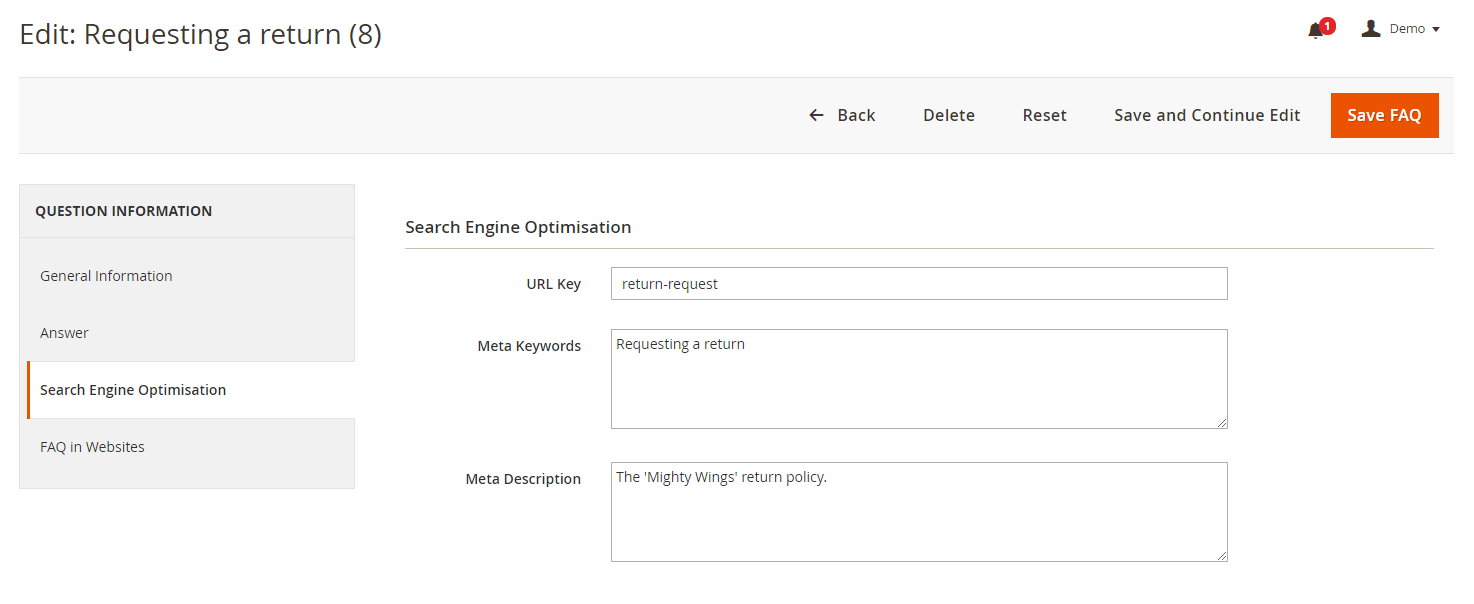Click the URL Key field label

[553, 284]
